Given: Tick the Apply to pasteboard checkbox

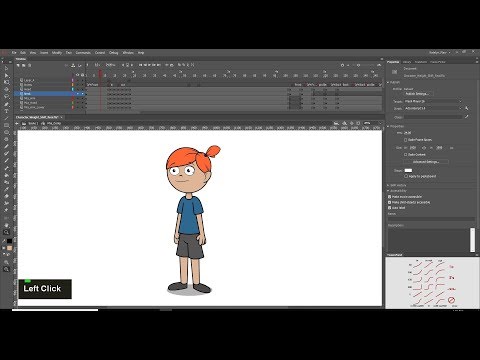Looking at the screenshot, I should coord(406,176).
